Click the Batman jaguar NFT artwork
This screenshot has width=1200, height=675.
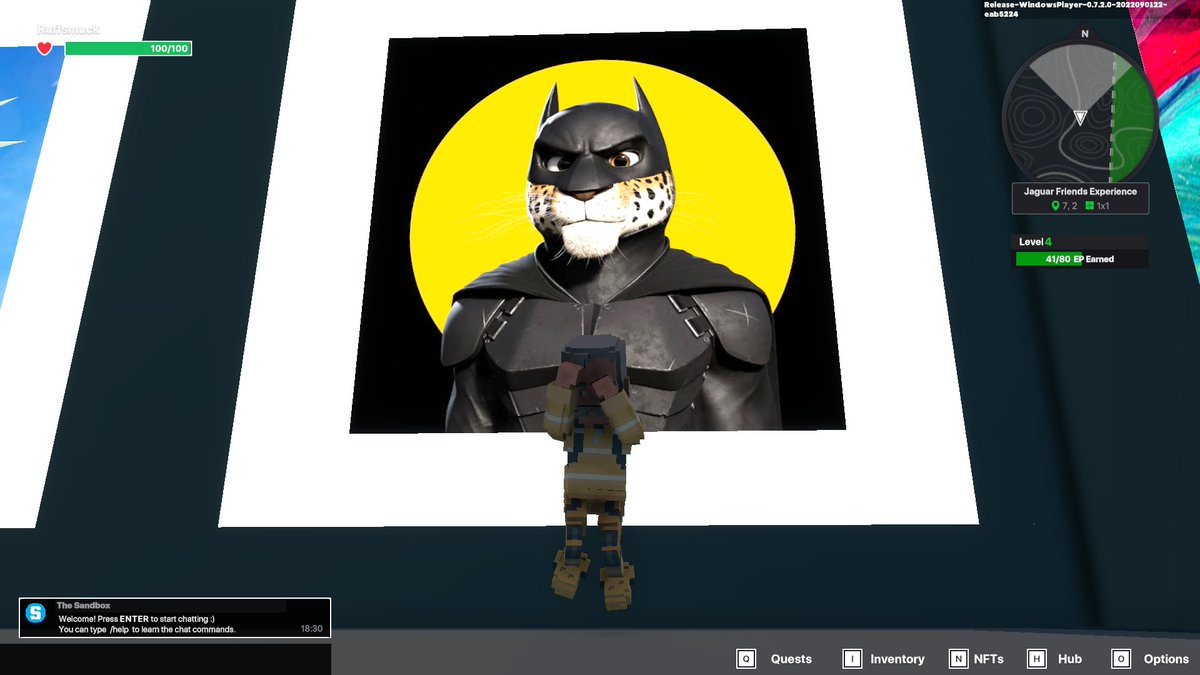click(598, 231)
